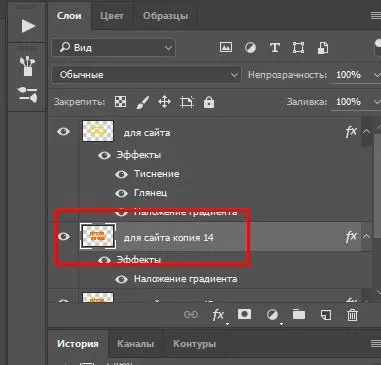
Task: Click link layers icon at panel bottom
Action: pyautogui.click(x=191, y=314)
